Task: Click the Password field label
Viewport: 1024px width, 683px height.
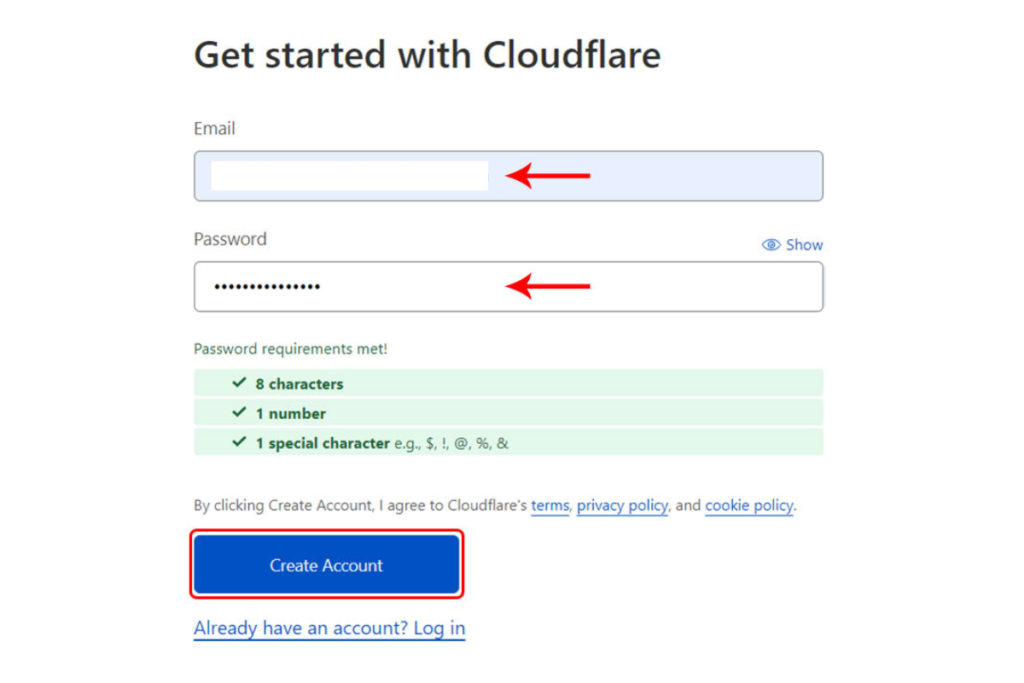Action: [x=230, y=239]
